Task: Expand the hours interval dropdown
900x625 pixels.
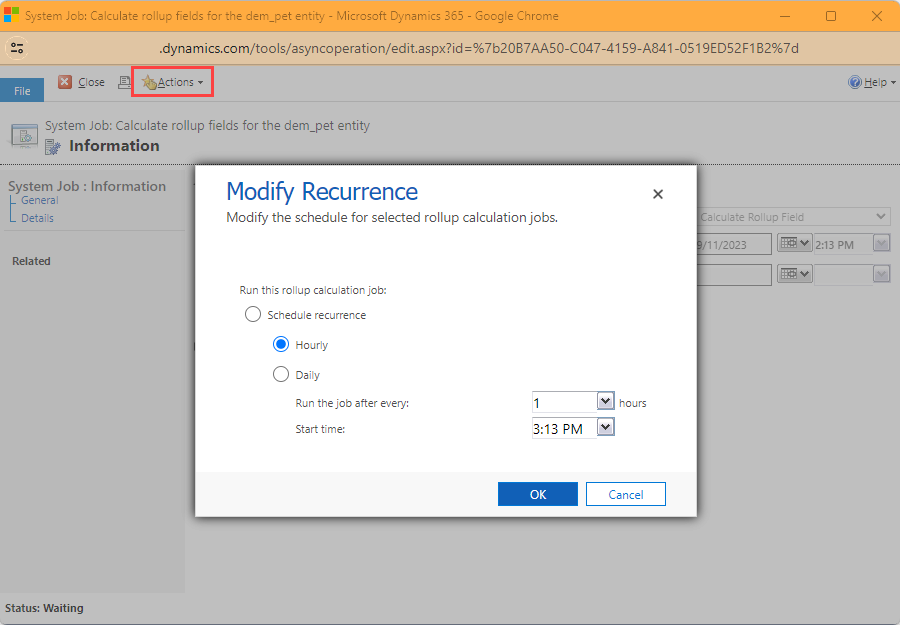Action: coord(606,401)
